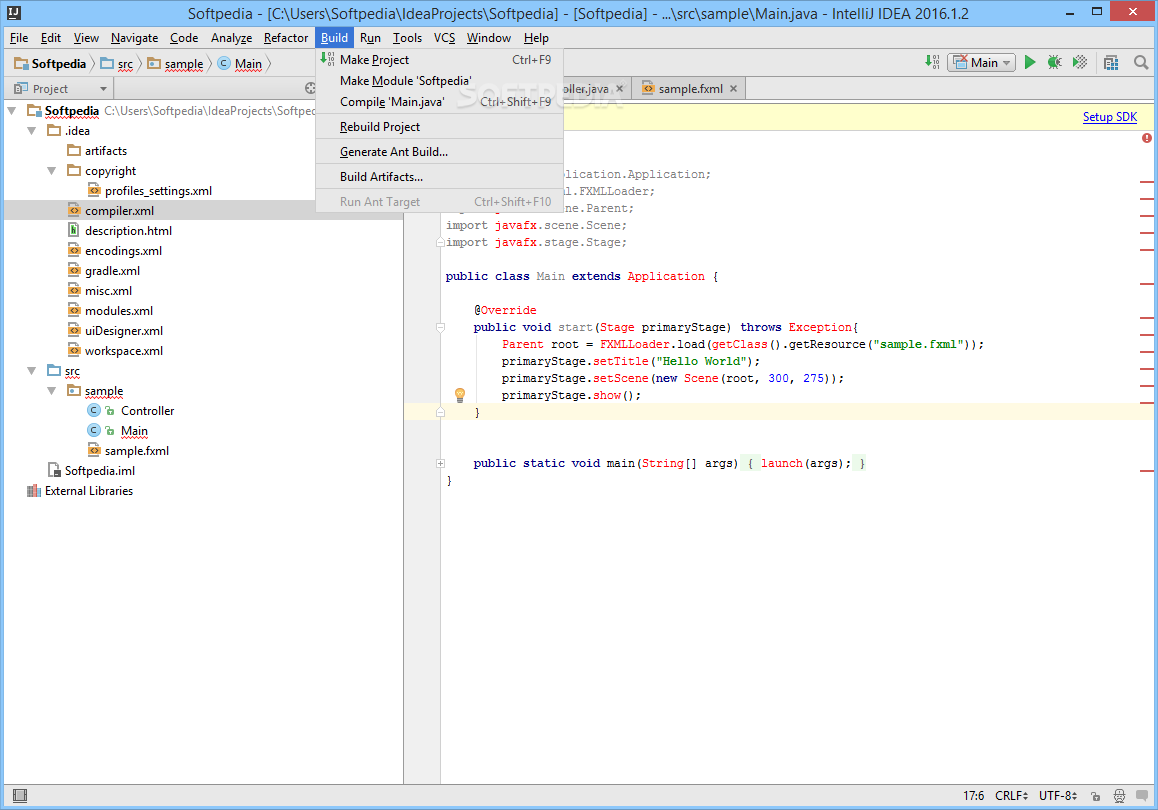Switch to the sample.fxml editor tab
The height and width of the screenshot is (810, 1158).
(x=690, y=89)
